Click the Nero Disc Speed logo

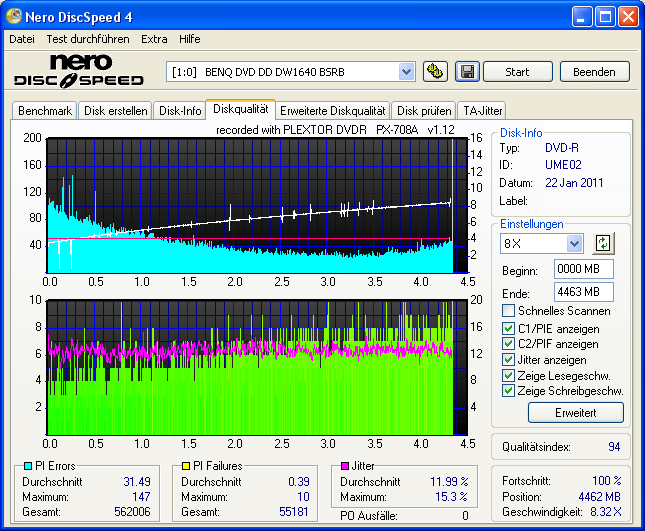[79, 71]
